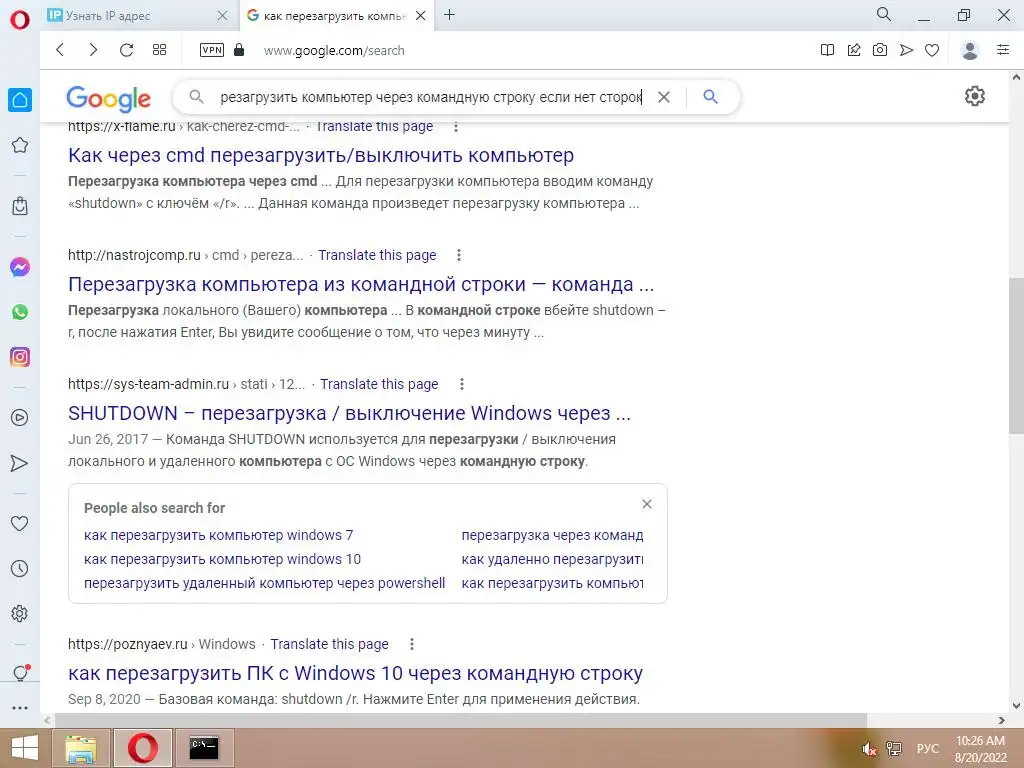Viewport: 1024px width, 768px height.
Task: Open reader mode book icon
Action: (x=827, y=50)
